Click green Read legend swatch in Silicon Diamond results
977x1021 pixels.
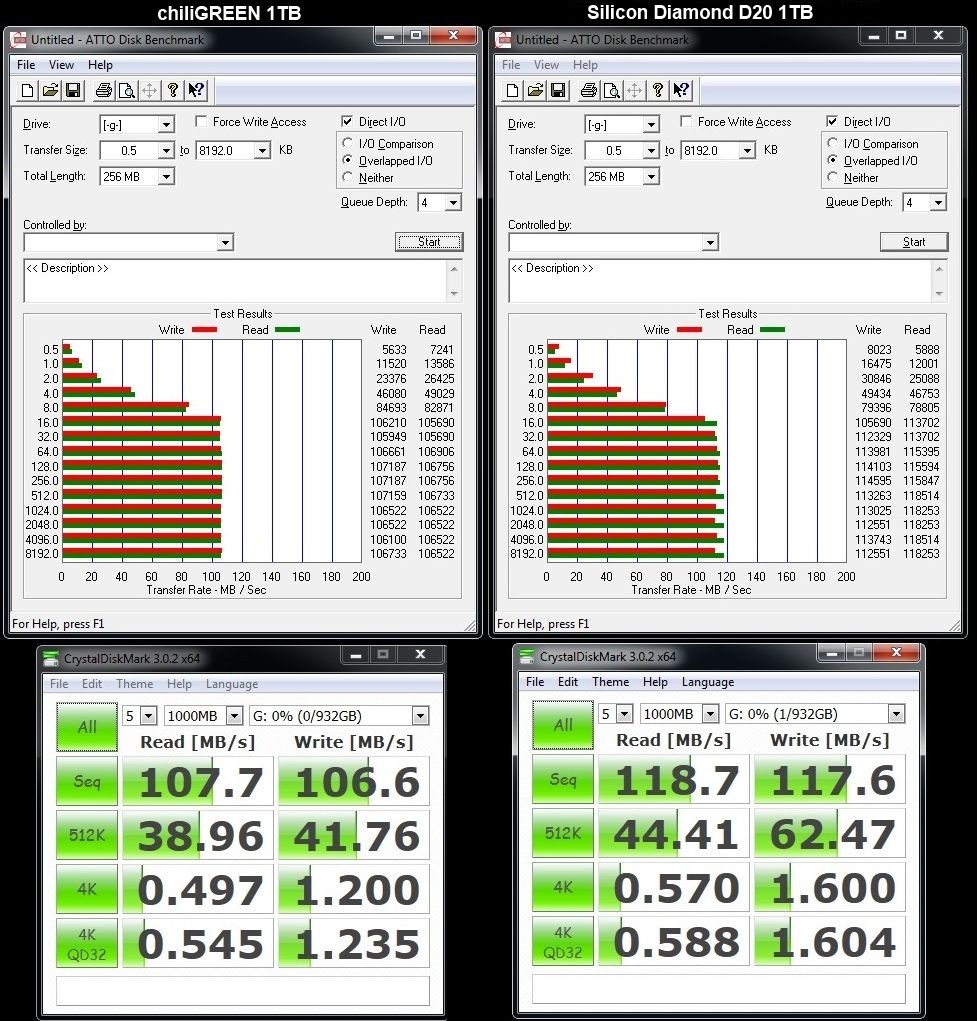pyautogui.click(x=772, y=329)
